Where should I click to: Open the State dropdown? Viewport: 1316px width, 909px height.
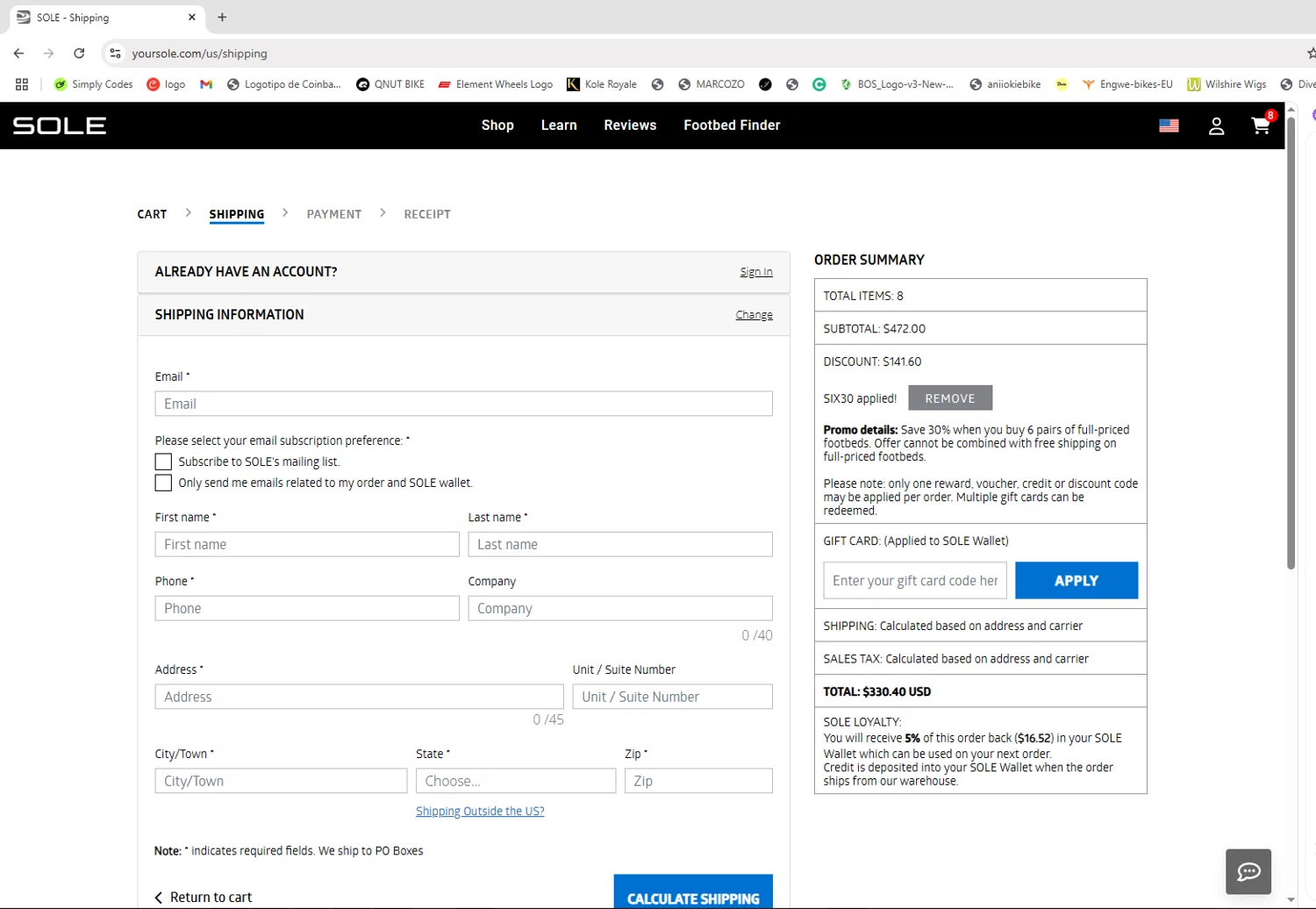point(516,781)
